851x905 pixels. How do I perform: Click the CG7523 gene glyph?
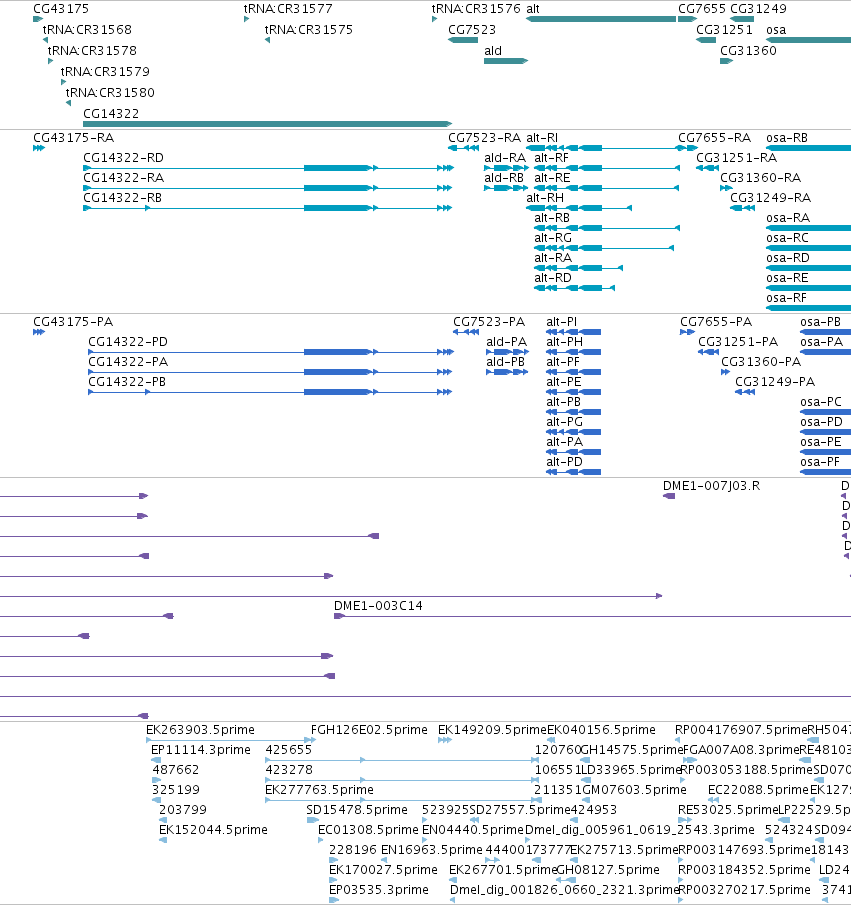[463, 40]
